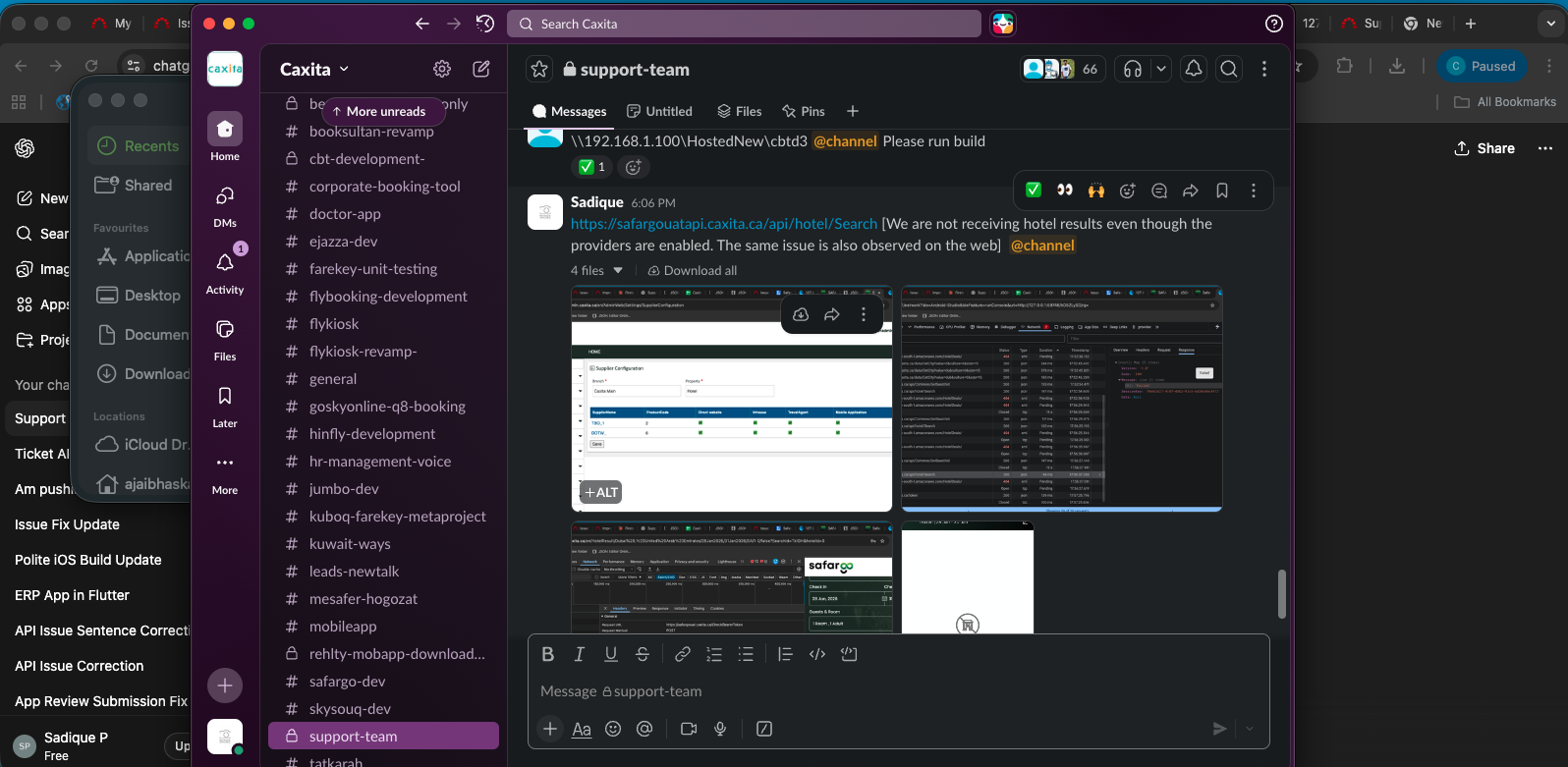This screenshot has height=767, width=1568.
Task: Open the safargouatapi hotel Search link
Action: [x=724, y=224]
